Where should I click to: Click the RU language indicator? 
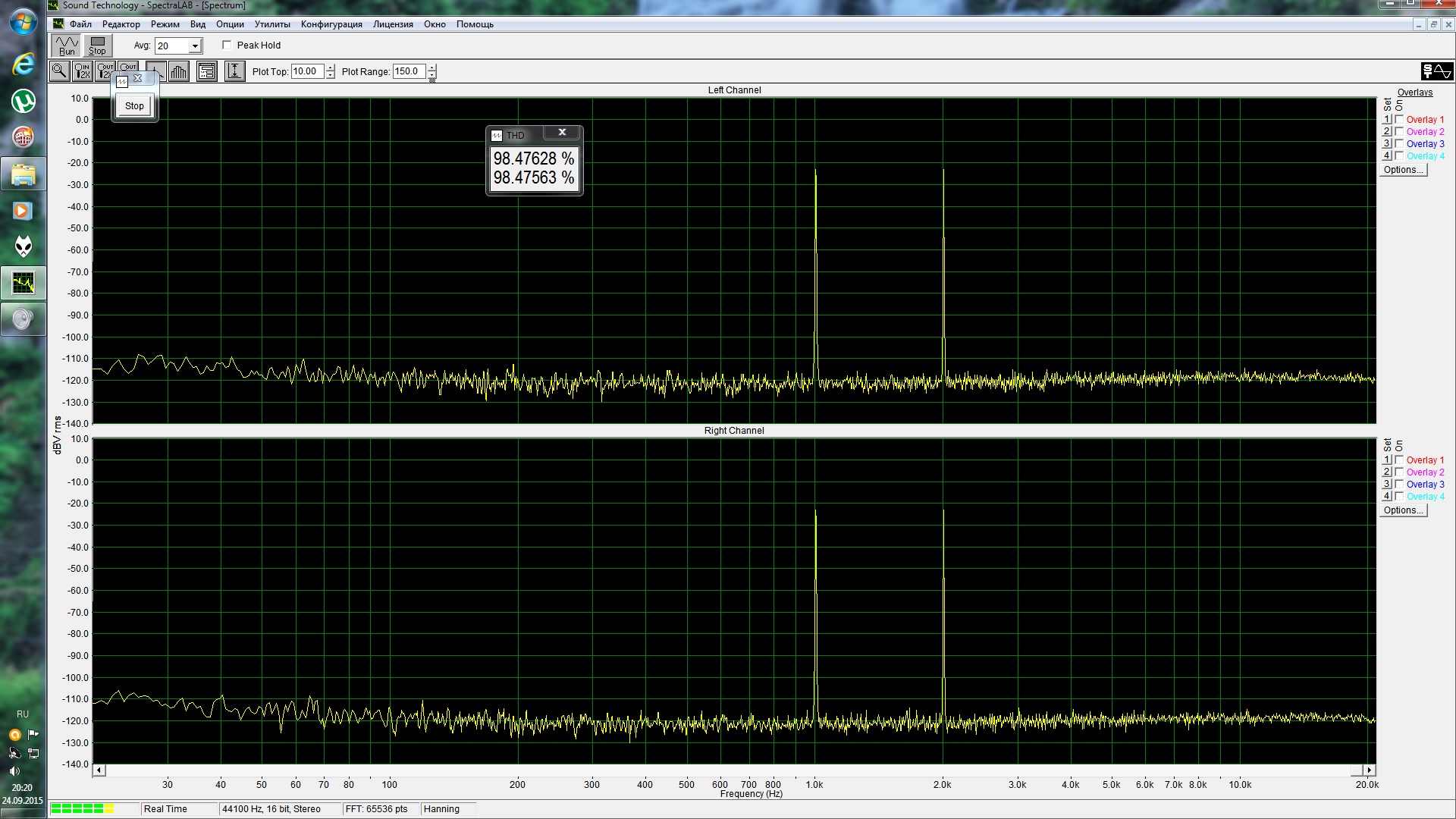point(23,714)
